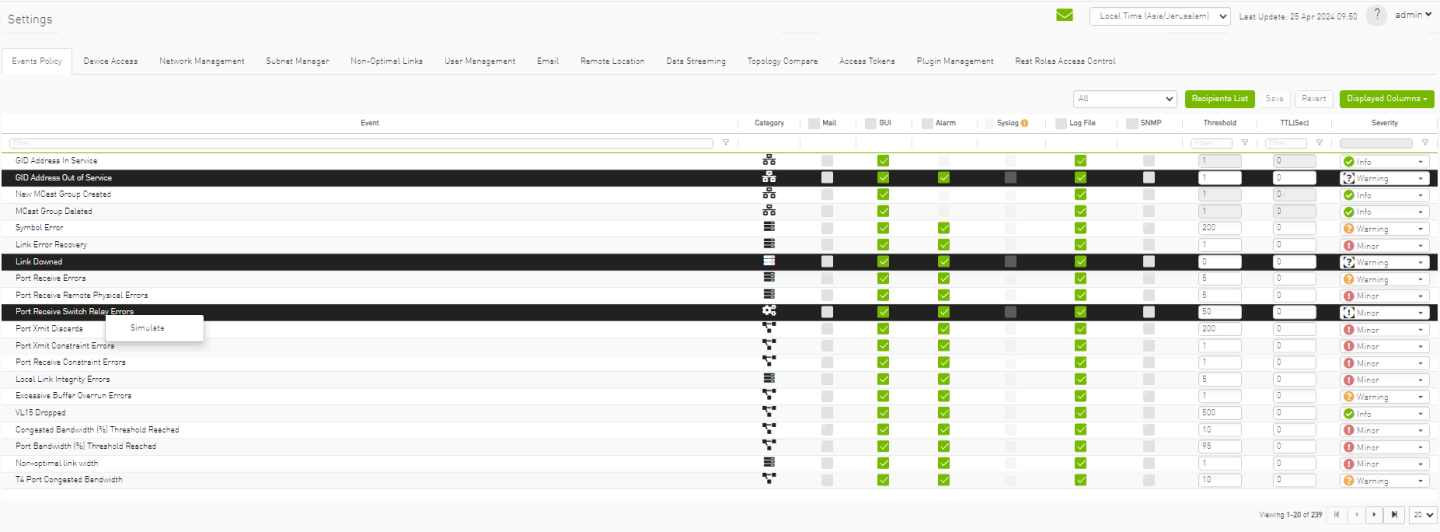Click network category icon for GID Address In Service
The image size is (1440, 532).
769,160
